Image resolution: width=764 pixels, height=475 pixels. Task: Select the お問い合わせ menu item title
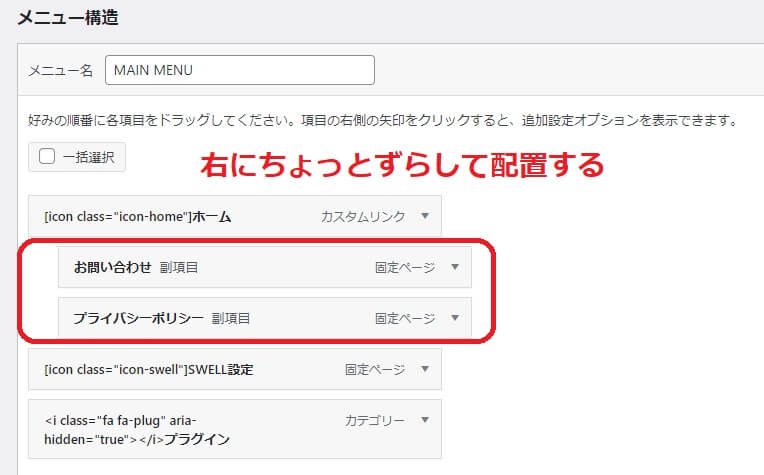tap(113, 267)
